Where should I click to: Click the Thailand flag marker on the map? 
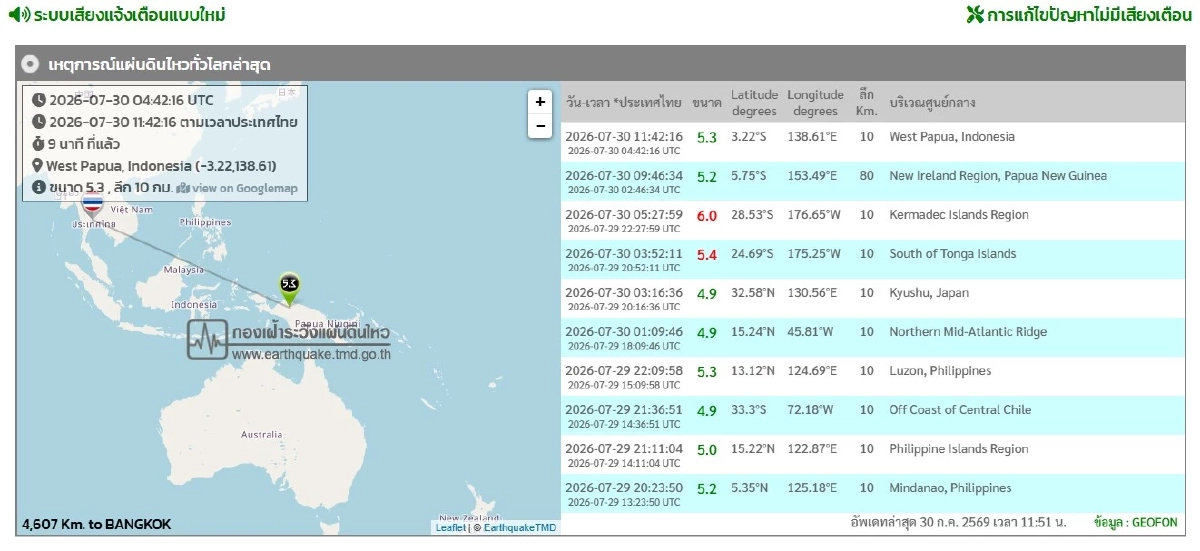coord(93,207)
